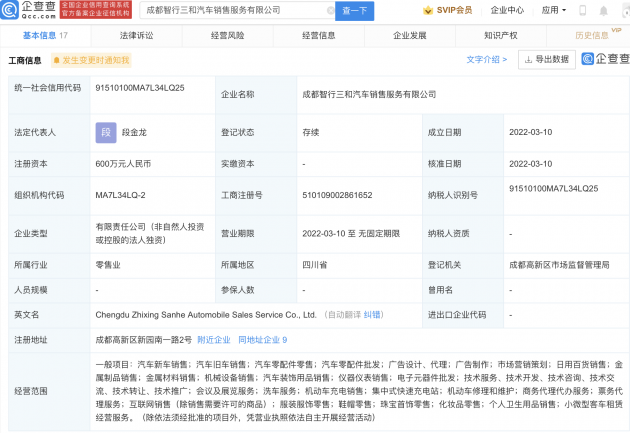The width and height of the screenshot is (630, 433).
Task: Select address 成都高新区新园南一路2号
Action: tap(144, 340)
